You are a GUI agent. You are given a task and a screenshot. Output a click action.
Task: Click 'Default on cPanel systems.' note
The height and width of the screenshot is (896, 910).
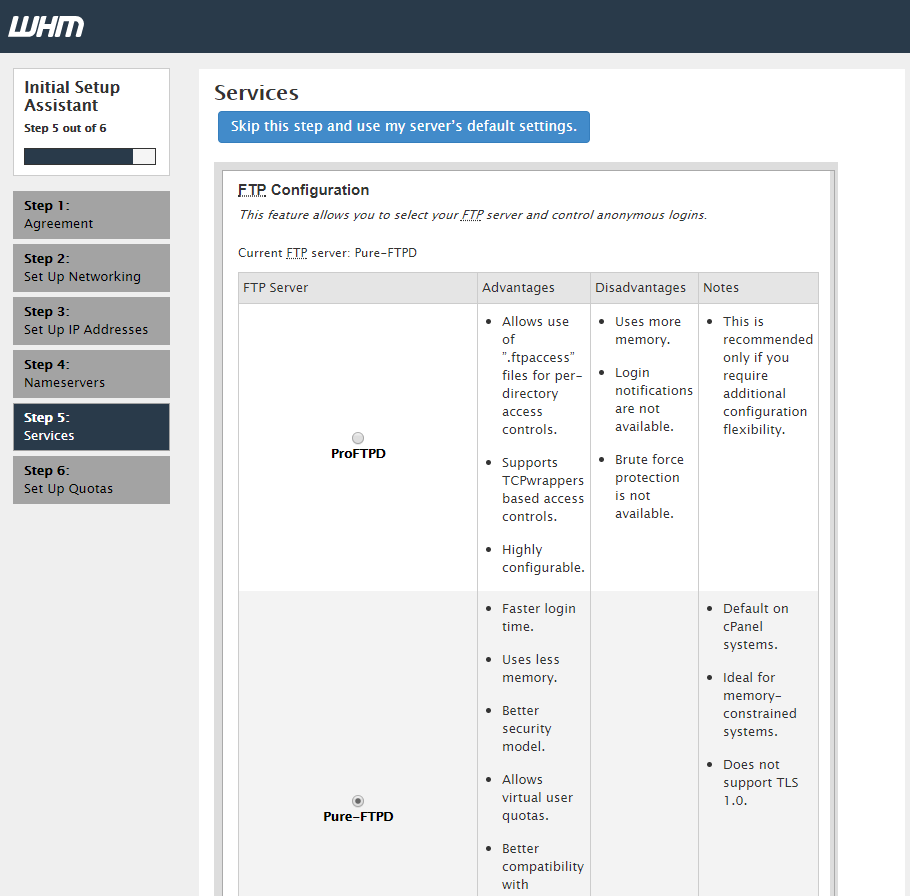pos(756,627)
